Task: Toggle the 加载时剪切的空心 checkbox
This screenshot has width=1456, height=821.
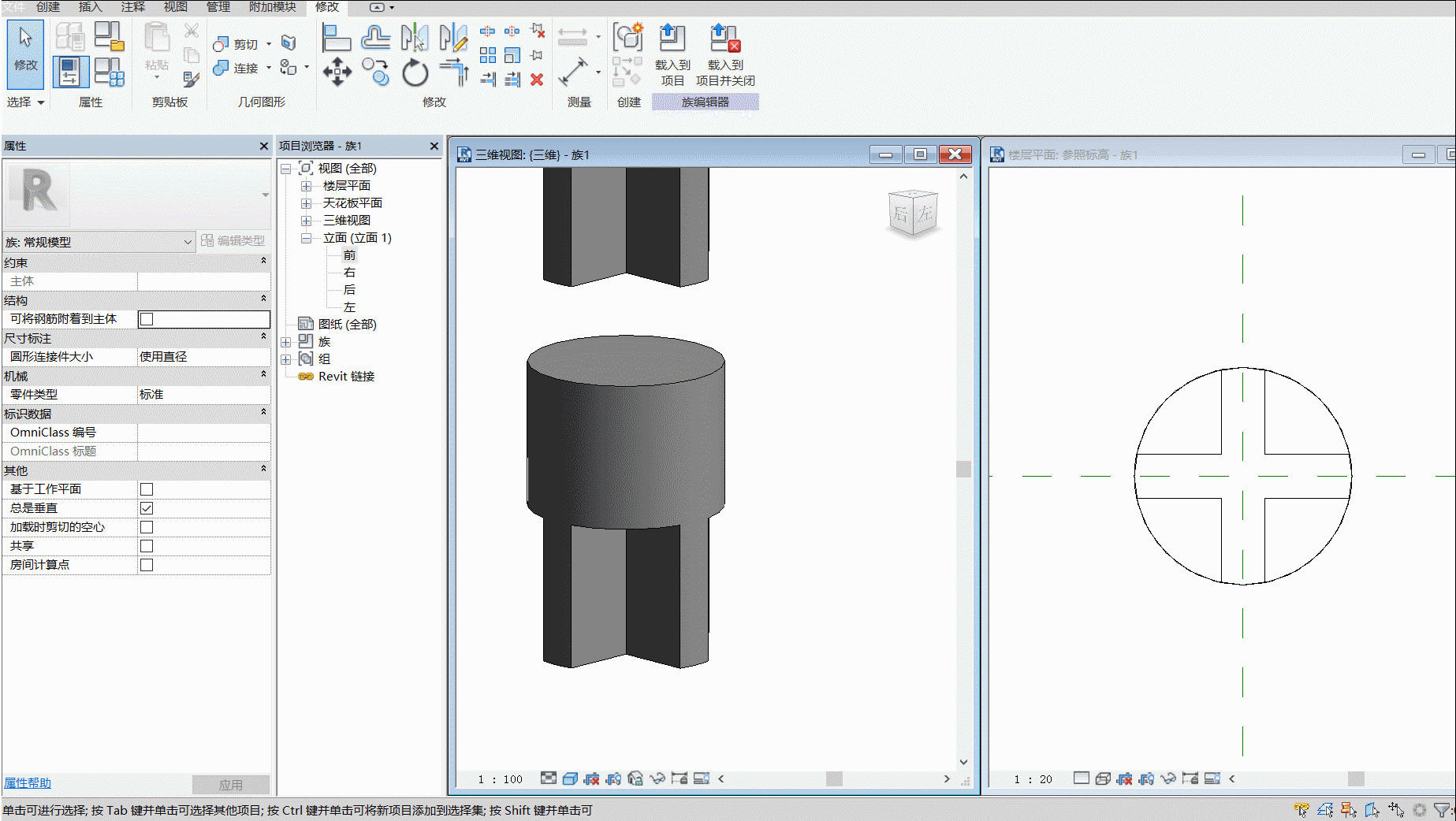Action: pyautogui.click(x=147, y=527)
